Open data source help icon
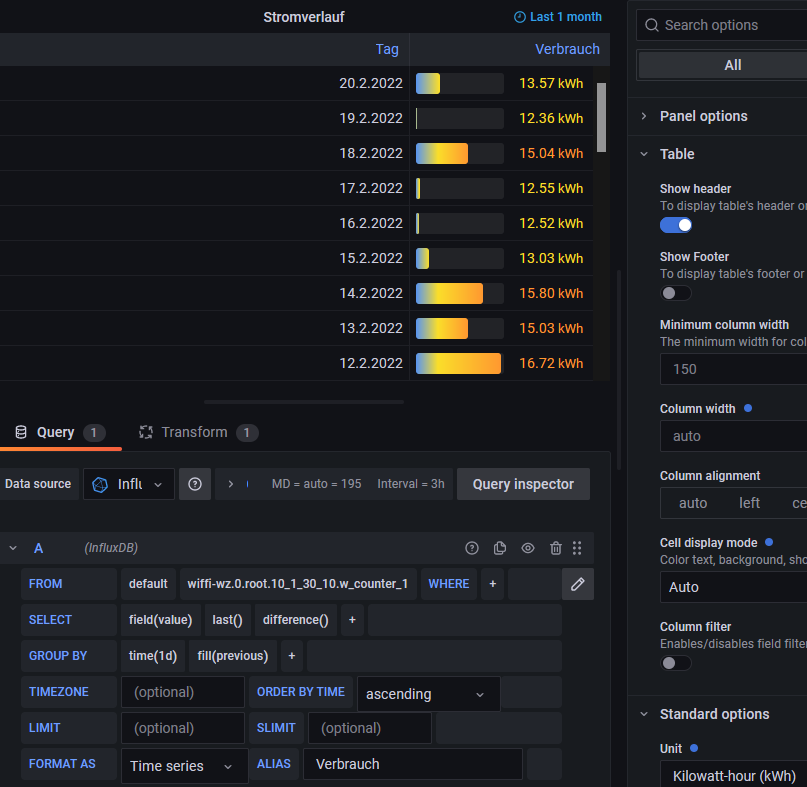Viewport: 807px width, 787px height. click(195, 484)
